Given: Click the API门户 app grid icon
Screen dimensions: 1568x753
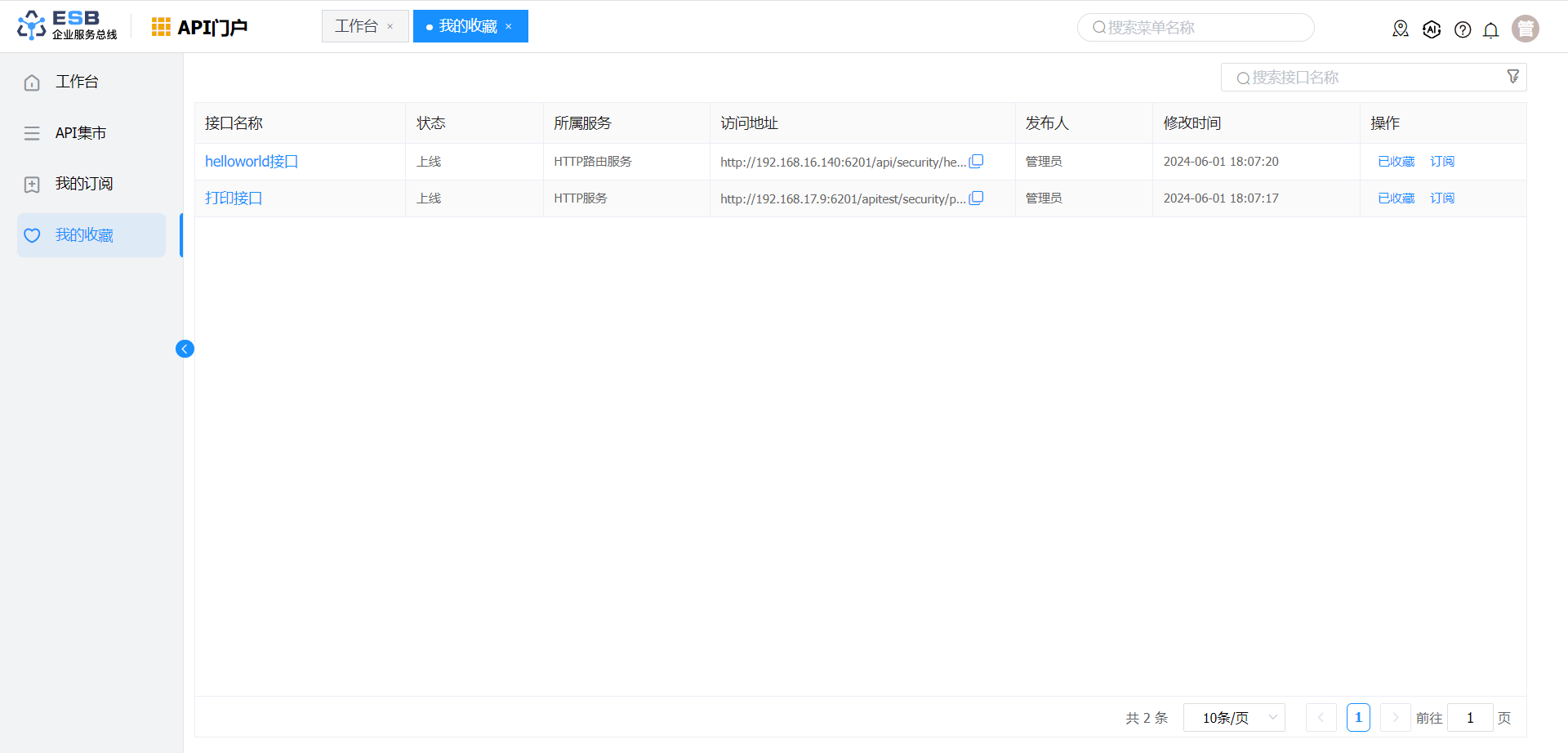Looking at the screenshot, I should (x=161, y=27).
